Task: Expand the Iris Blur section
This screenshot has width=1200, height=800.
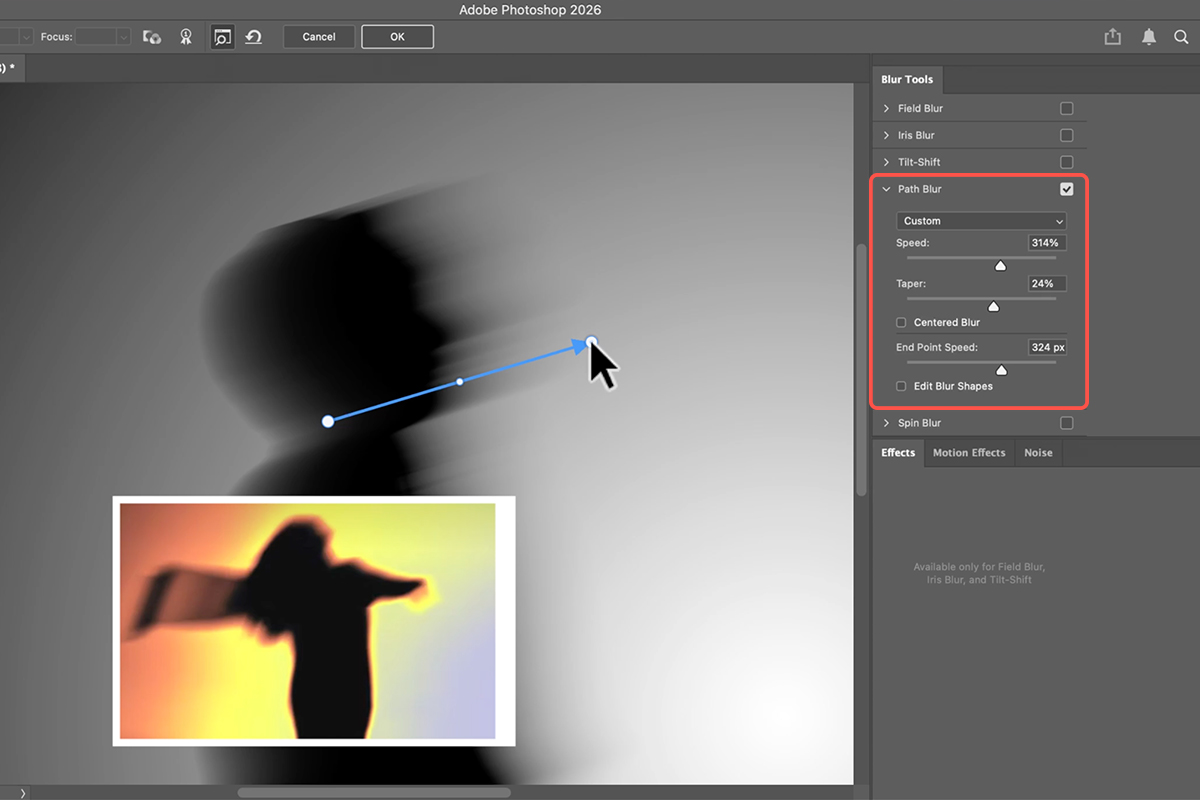Action: click(x=886, y=135)
